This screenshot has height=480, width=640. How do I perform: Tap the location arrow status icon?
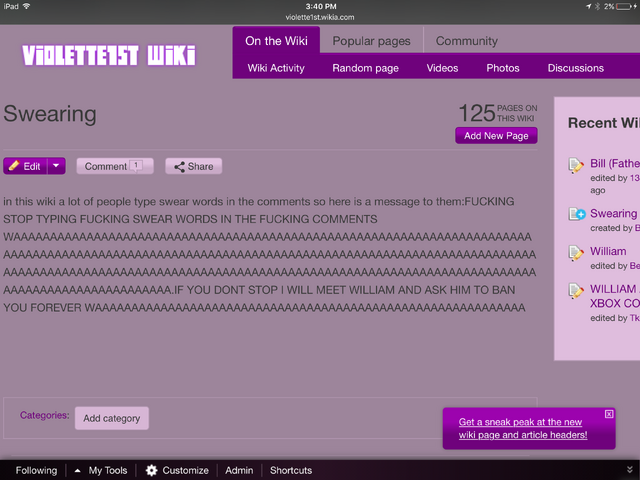click(x=589, y=7)
